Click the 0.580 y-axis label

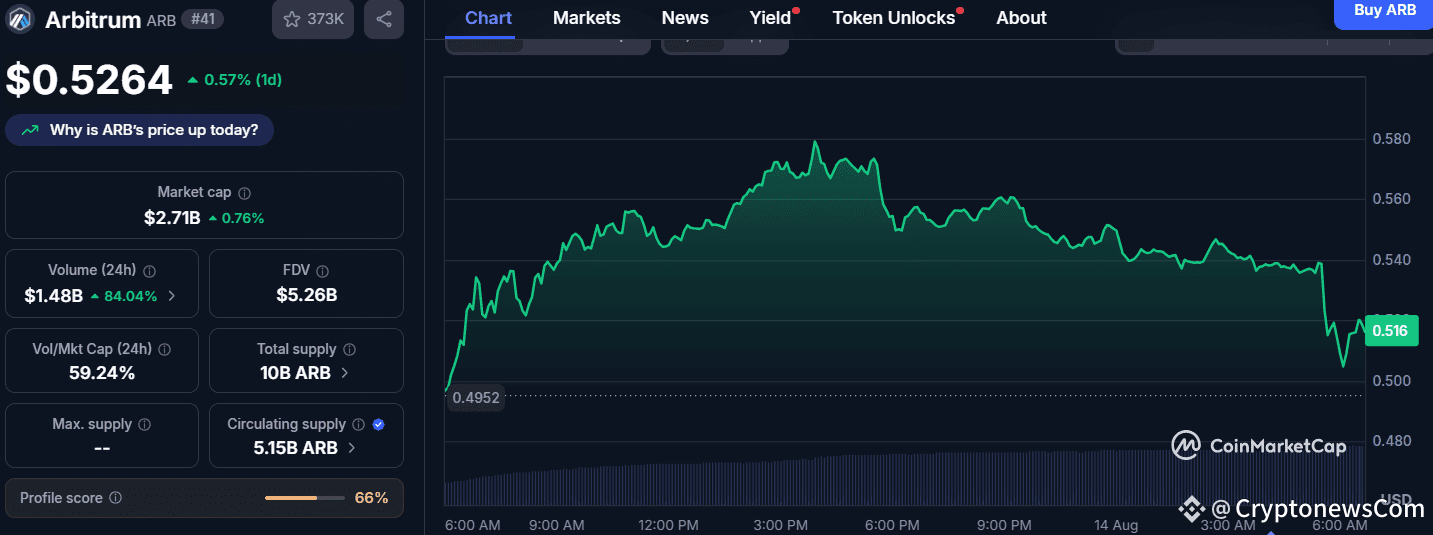(x=1391, y=138)
